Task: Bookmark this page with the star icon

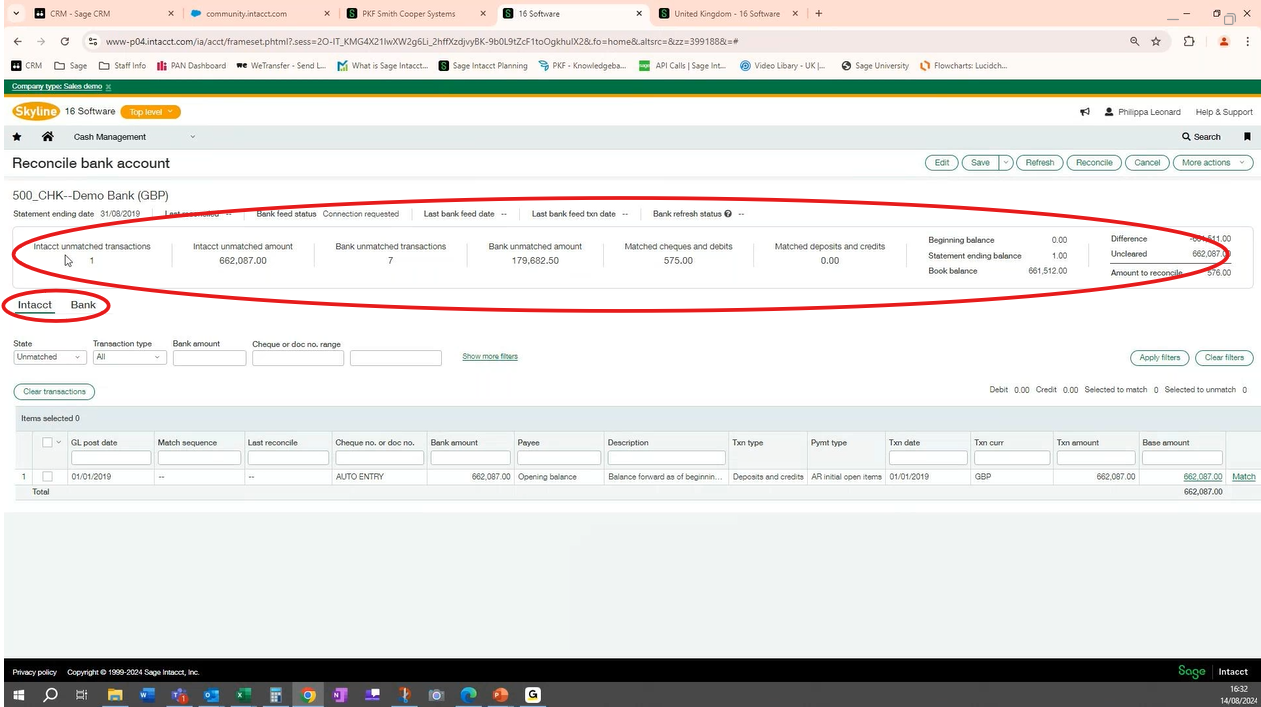Action: [1156, 42]
